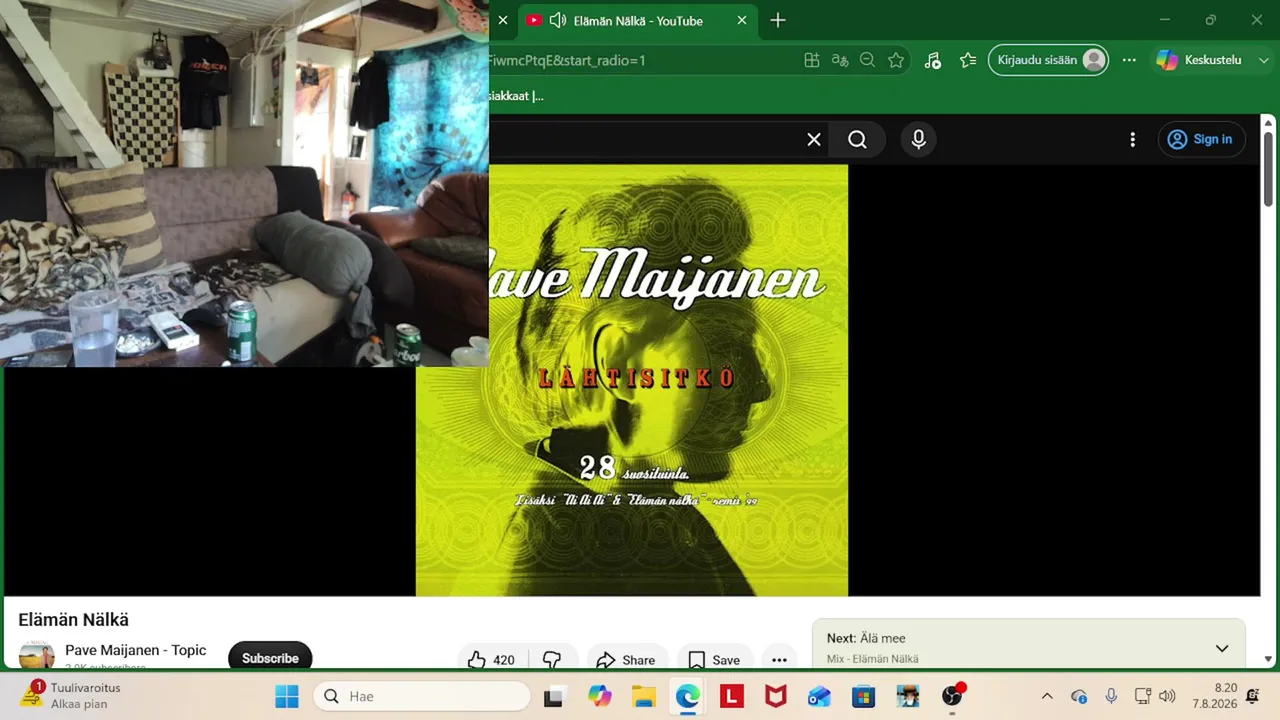
Task: Clear the YouTube search box with X
Action: point(814,140)
